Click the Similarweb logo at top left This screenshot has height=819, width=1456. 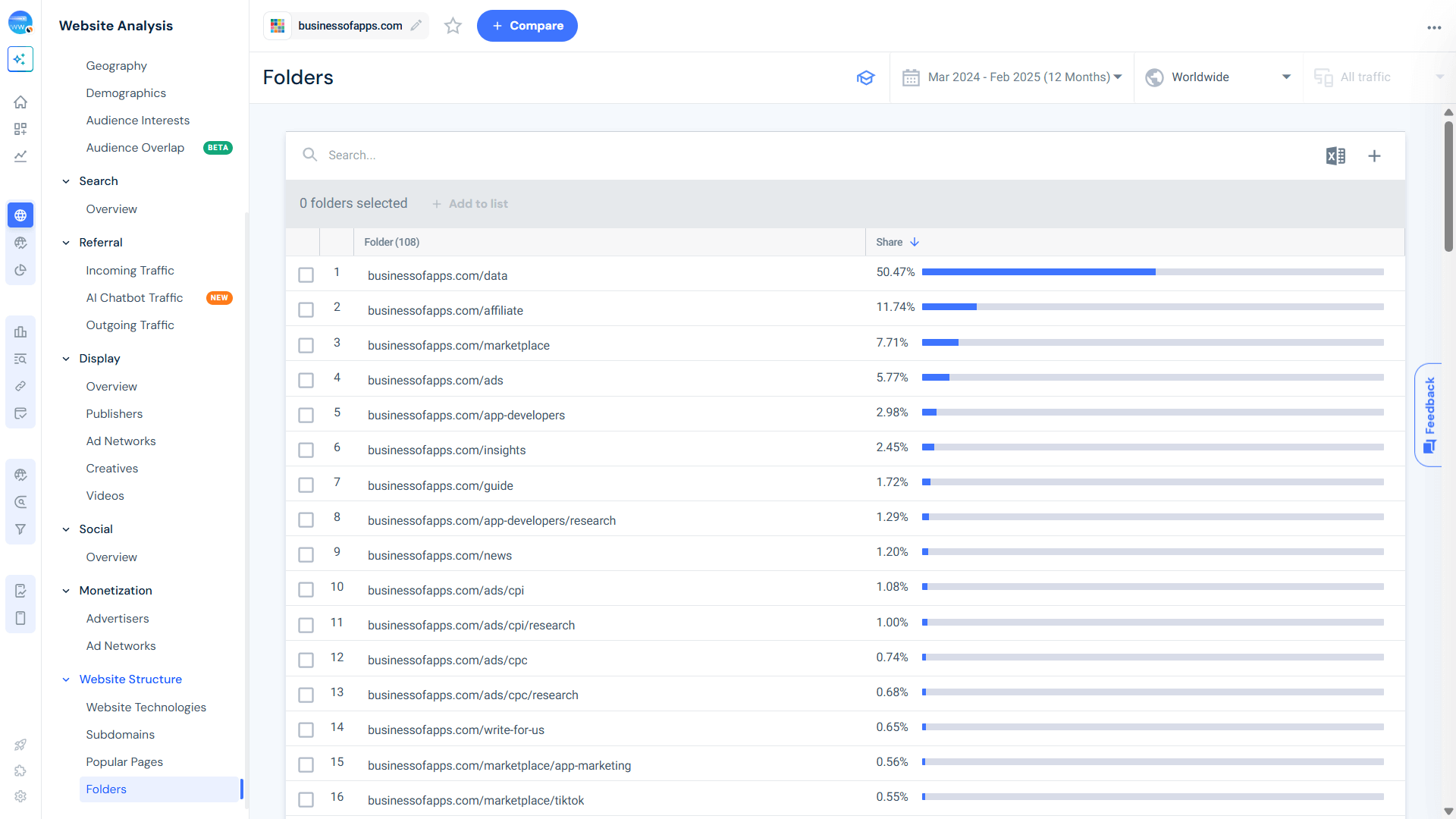(20, 23)
